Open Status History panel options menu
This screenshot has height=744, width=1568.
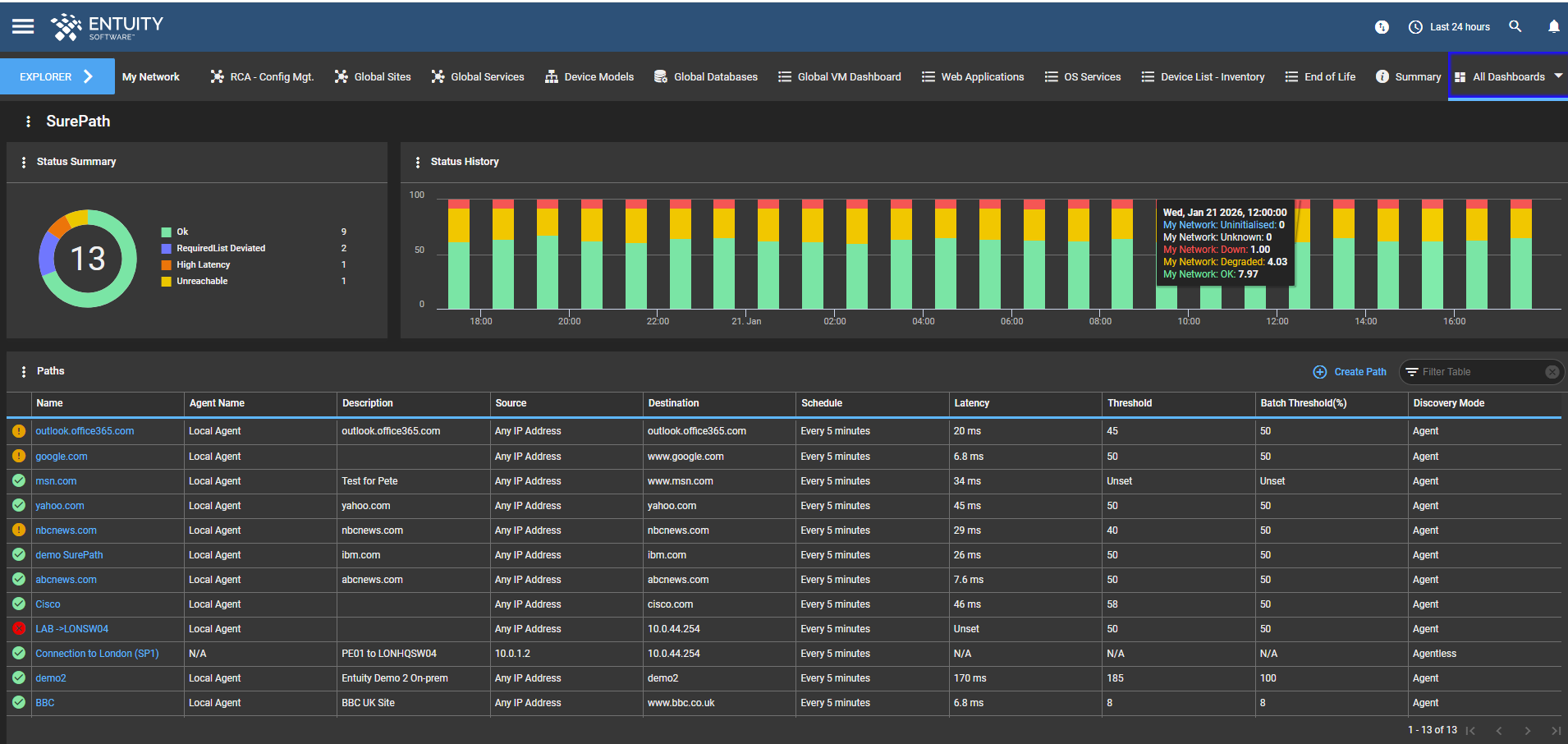point(417,163)
